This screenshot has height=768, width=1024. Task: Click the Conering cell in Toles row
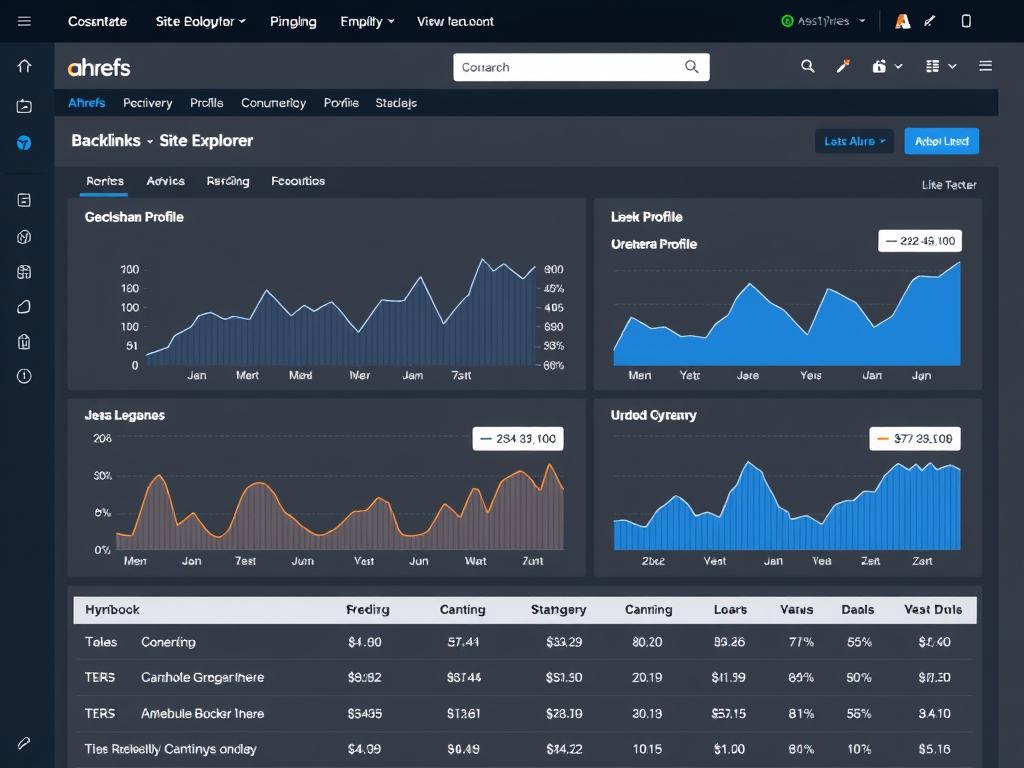pos(168,642)
